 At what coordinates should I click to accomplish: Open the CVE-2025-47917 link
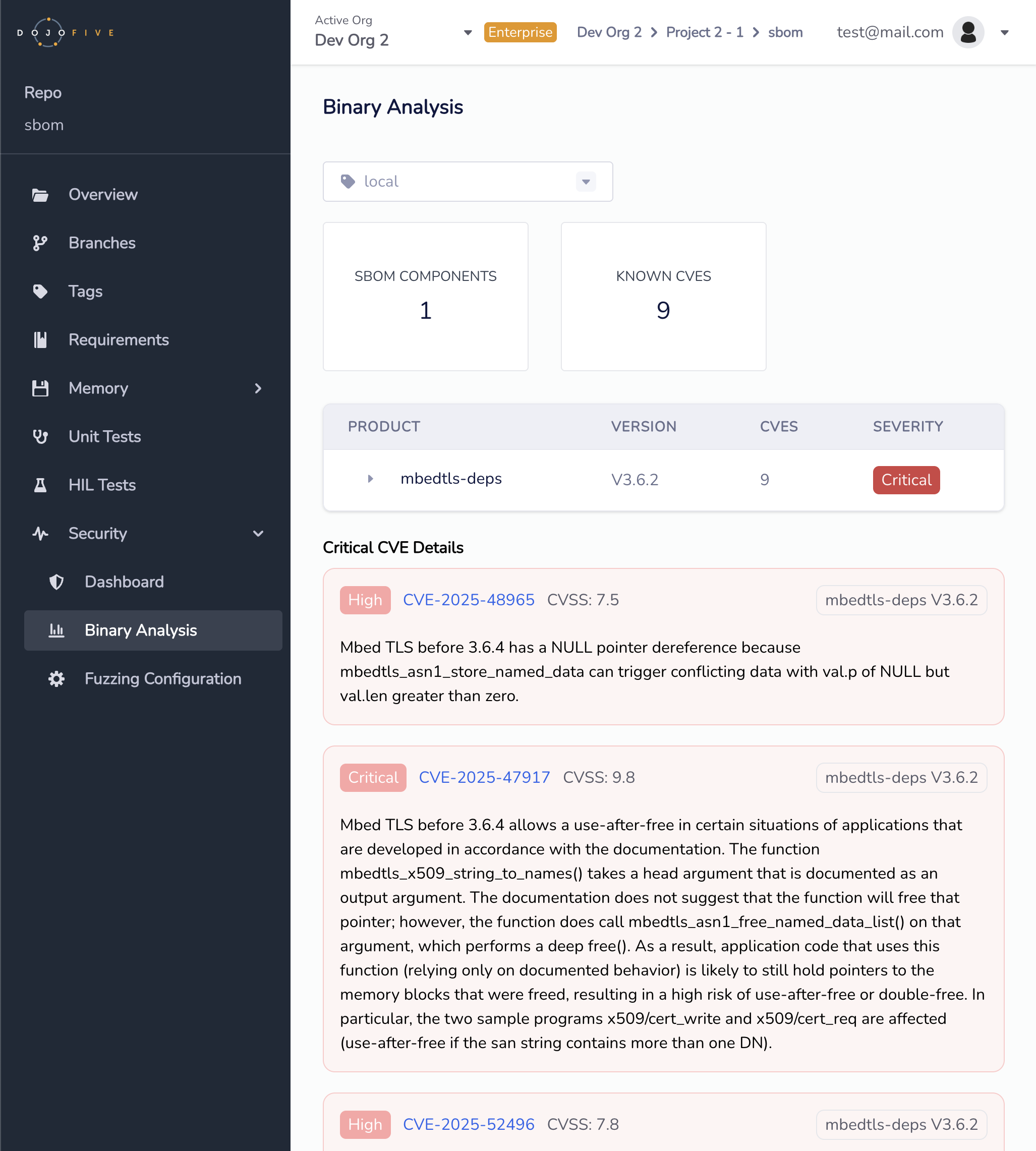click(484, 777)
